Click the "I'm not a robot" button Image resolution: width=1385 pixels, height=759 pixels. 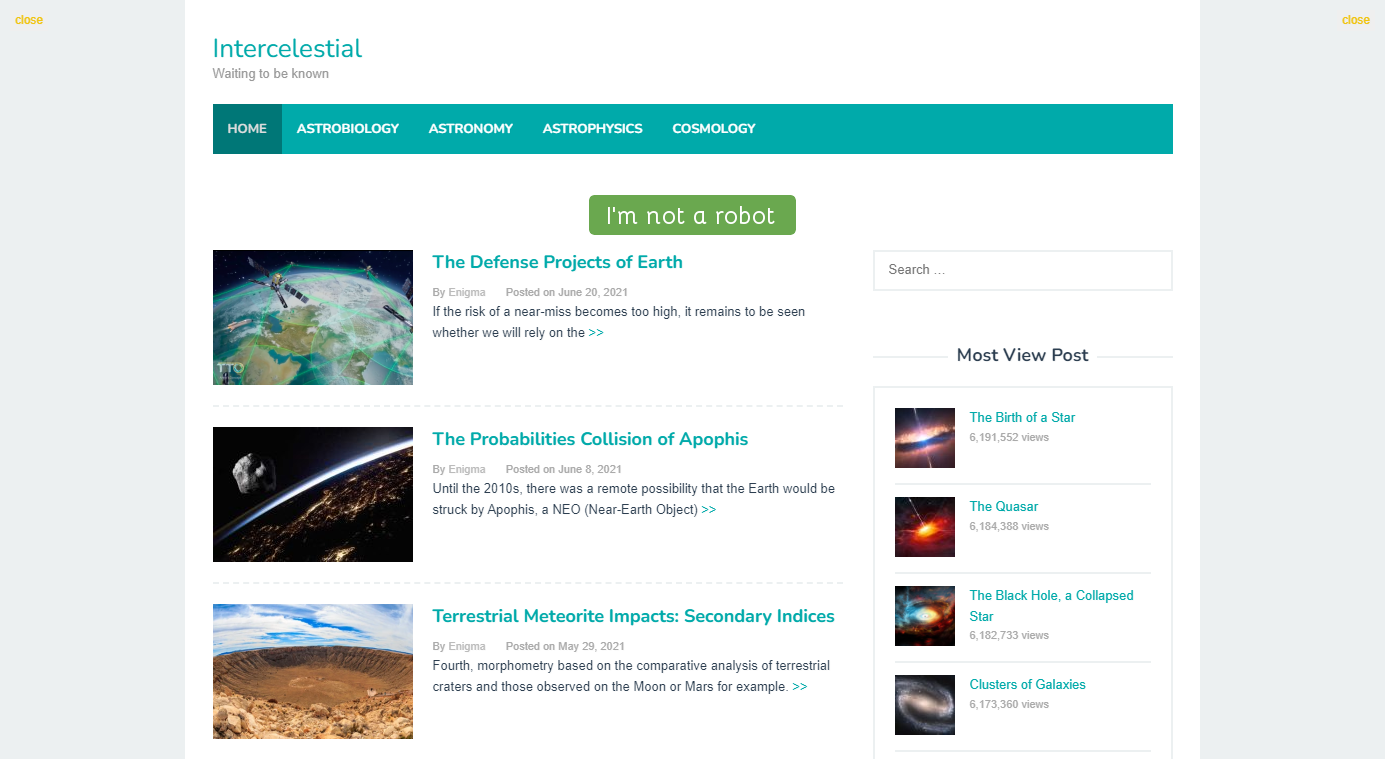(692, 215)
